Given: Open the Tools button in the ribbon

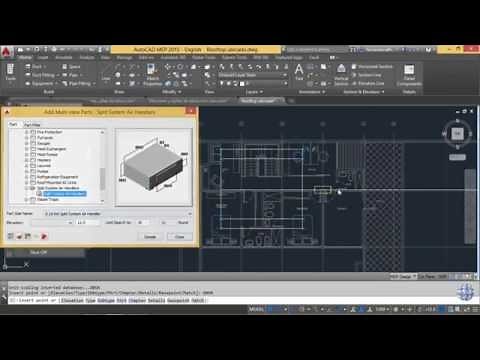Looking at the screenshot, I should click(10, 72).
